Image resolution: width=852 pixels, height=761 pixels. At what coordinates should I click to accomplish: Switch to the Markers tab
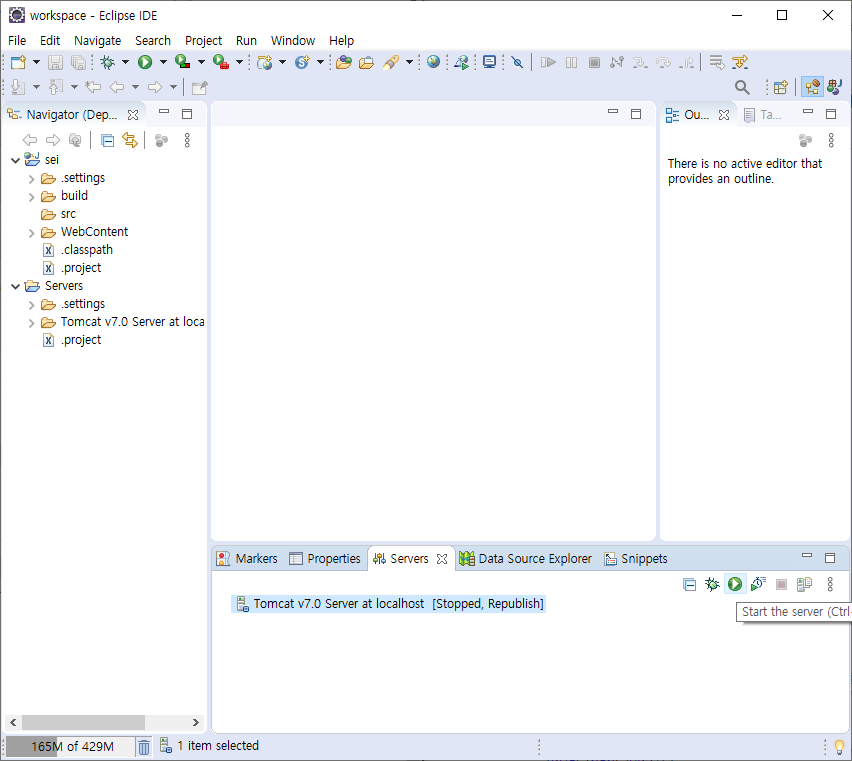coord(247,558)
